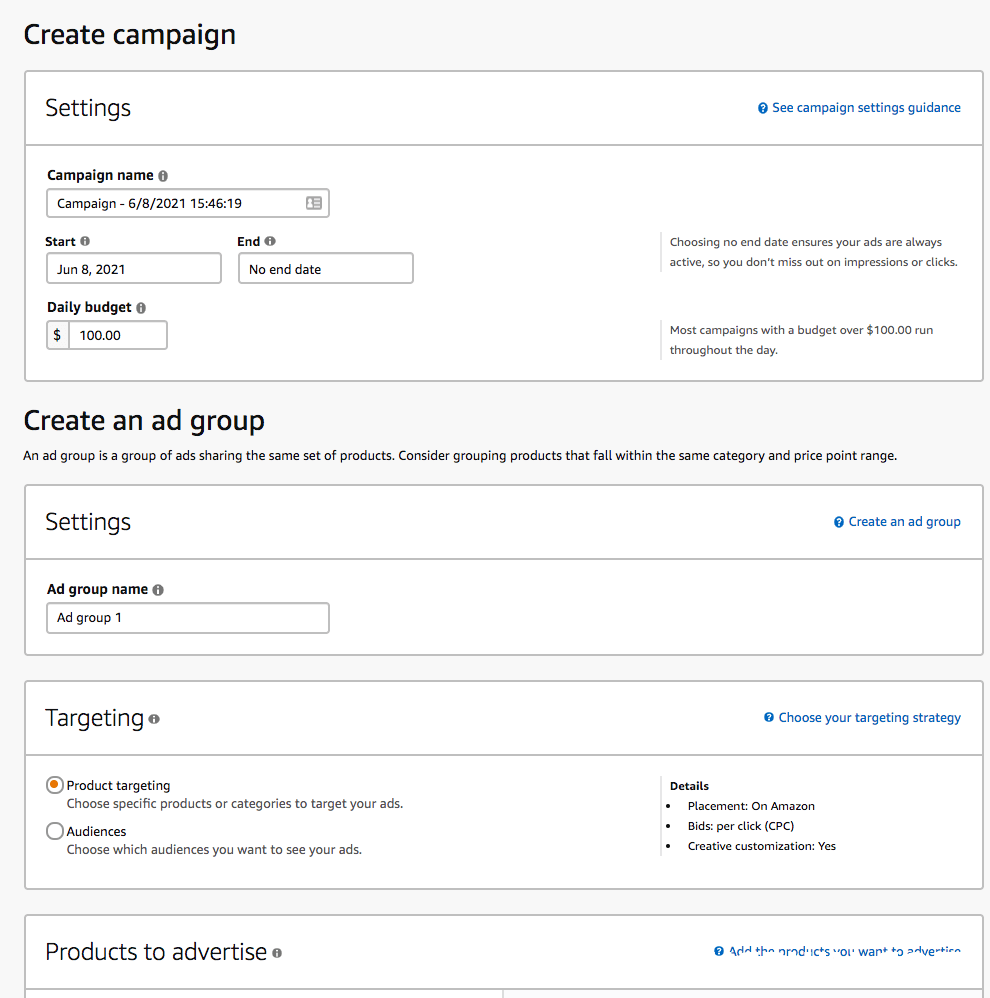Screen dimensions: 990x998
Task: Open the Create an ad group help link
Action: click(x=905, y=522)
